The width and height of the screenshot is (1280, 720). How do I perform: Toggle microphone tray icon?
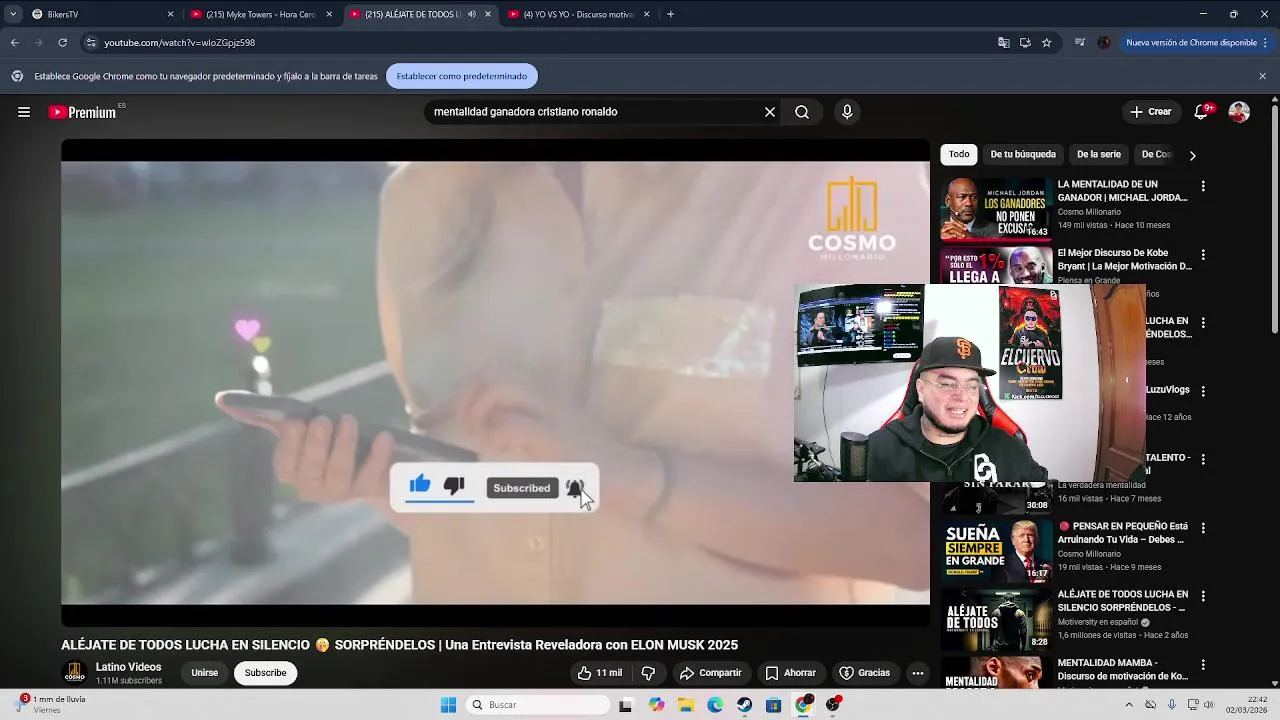1171,705
